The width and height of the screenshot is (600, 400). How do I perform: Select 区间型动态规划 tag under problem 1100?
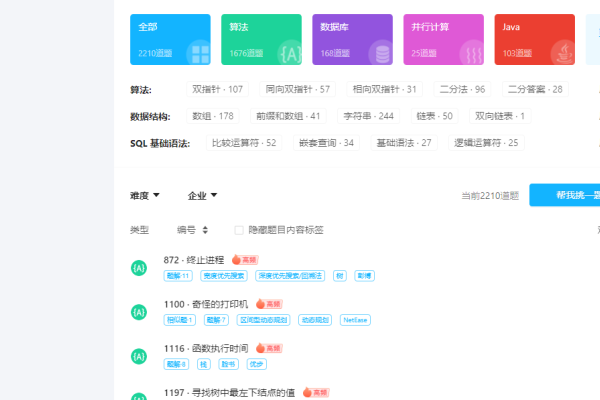coord(263,320)
